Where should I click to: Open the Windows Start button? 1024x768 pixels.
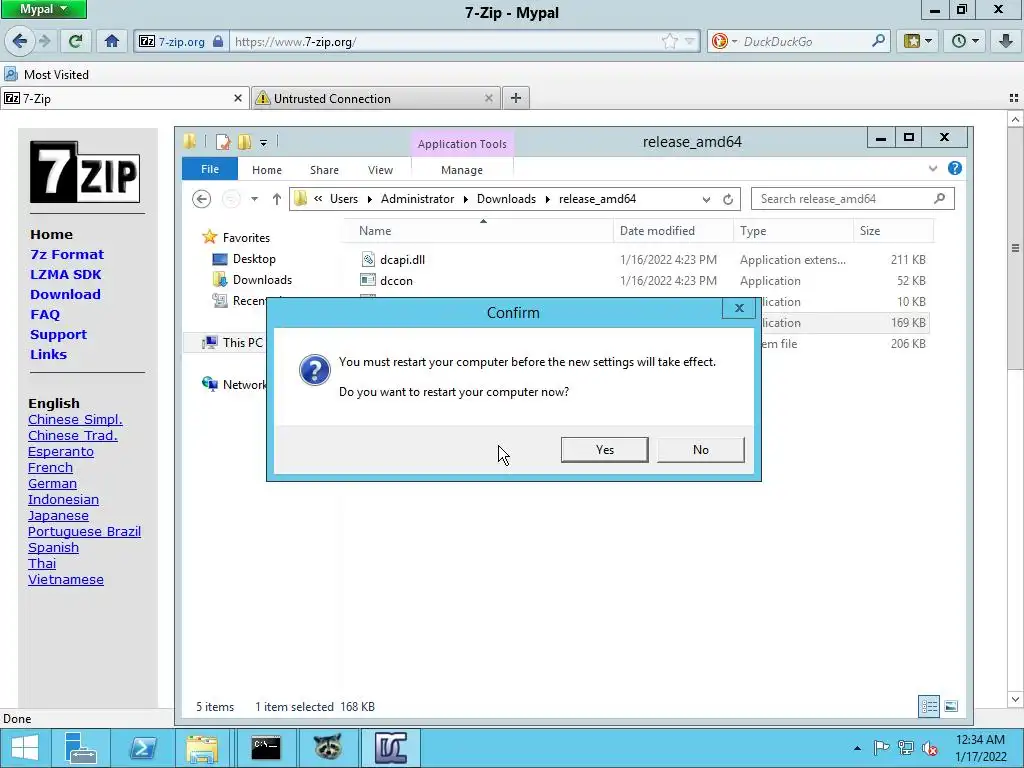pyautogui.click(x=25, y=748)
